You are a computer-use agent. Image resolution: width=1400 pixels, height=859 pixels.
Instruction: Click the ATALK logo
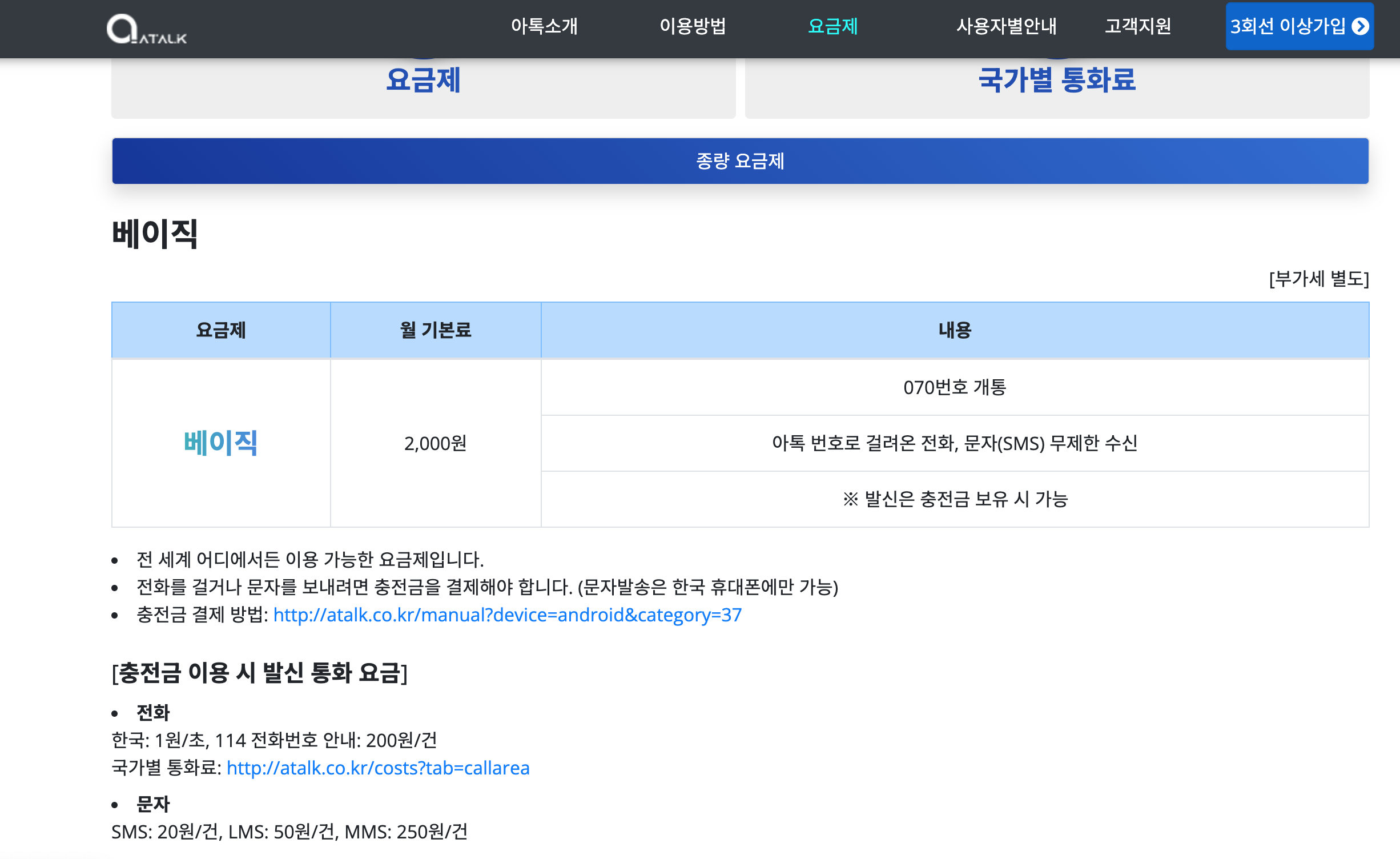pos(147,29)
